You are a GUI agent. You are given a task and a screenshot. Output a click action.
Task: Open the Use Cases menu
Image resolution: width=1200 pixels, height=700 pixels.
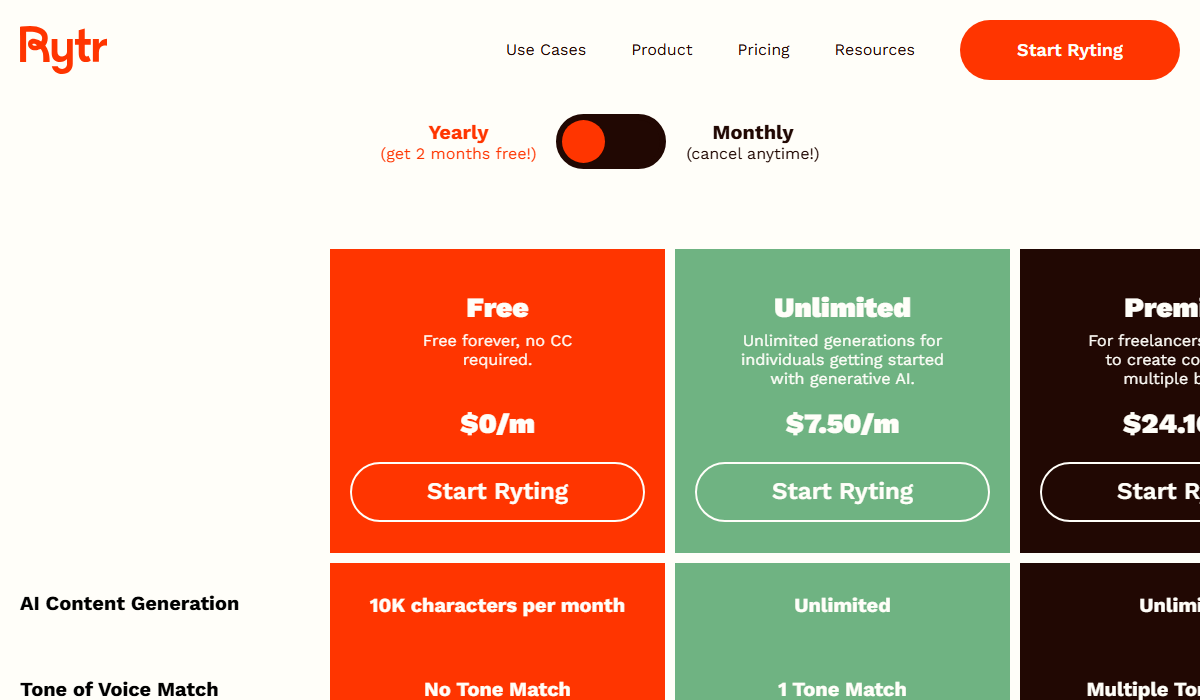(x=546, y=49)
